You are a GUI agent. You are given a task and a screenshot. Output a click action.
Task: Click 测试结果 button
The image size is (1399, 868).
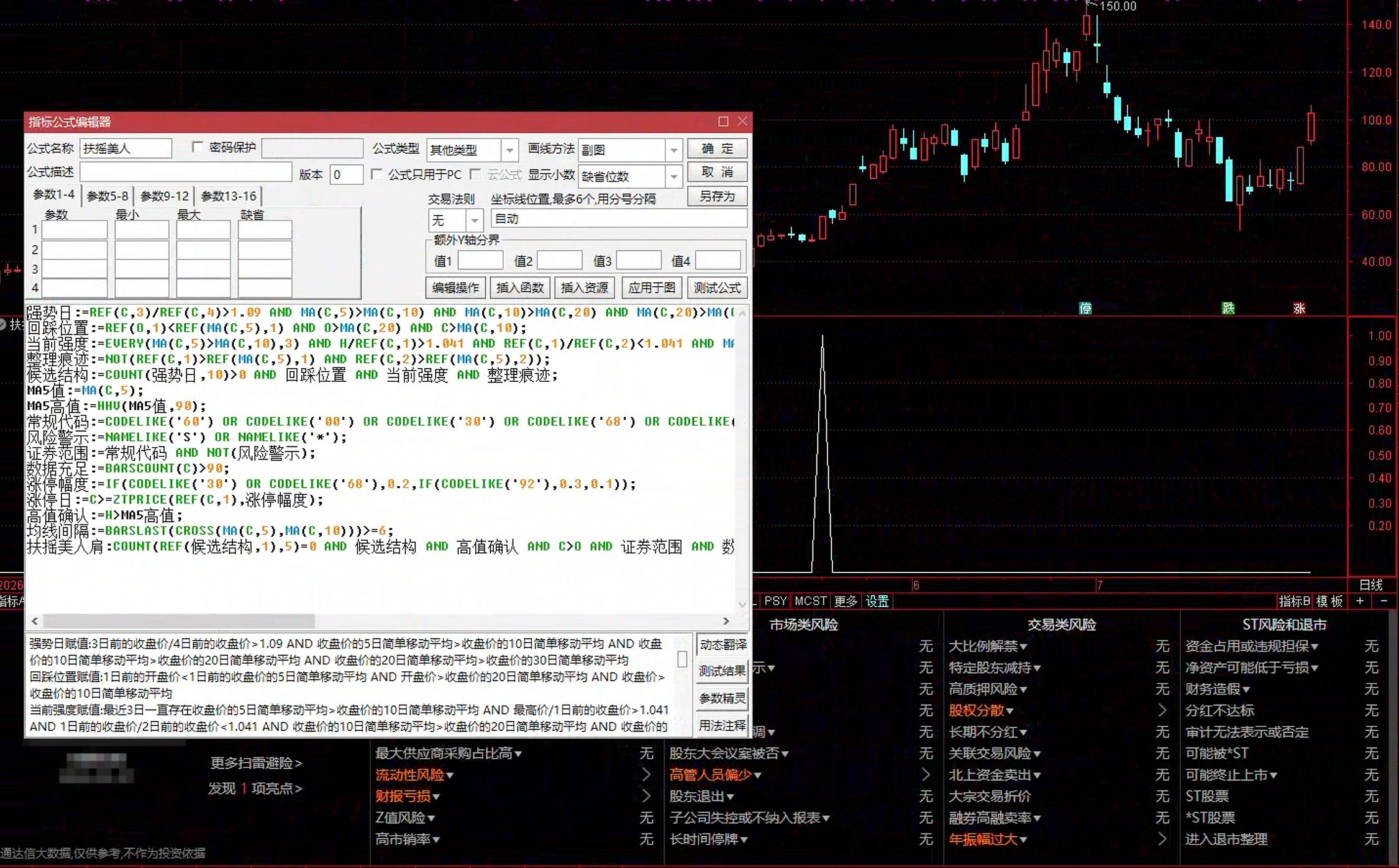click(722, 671)
